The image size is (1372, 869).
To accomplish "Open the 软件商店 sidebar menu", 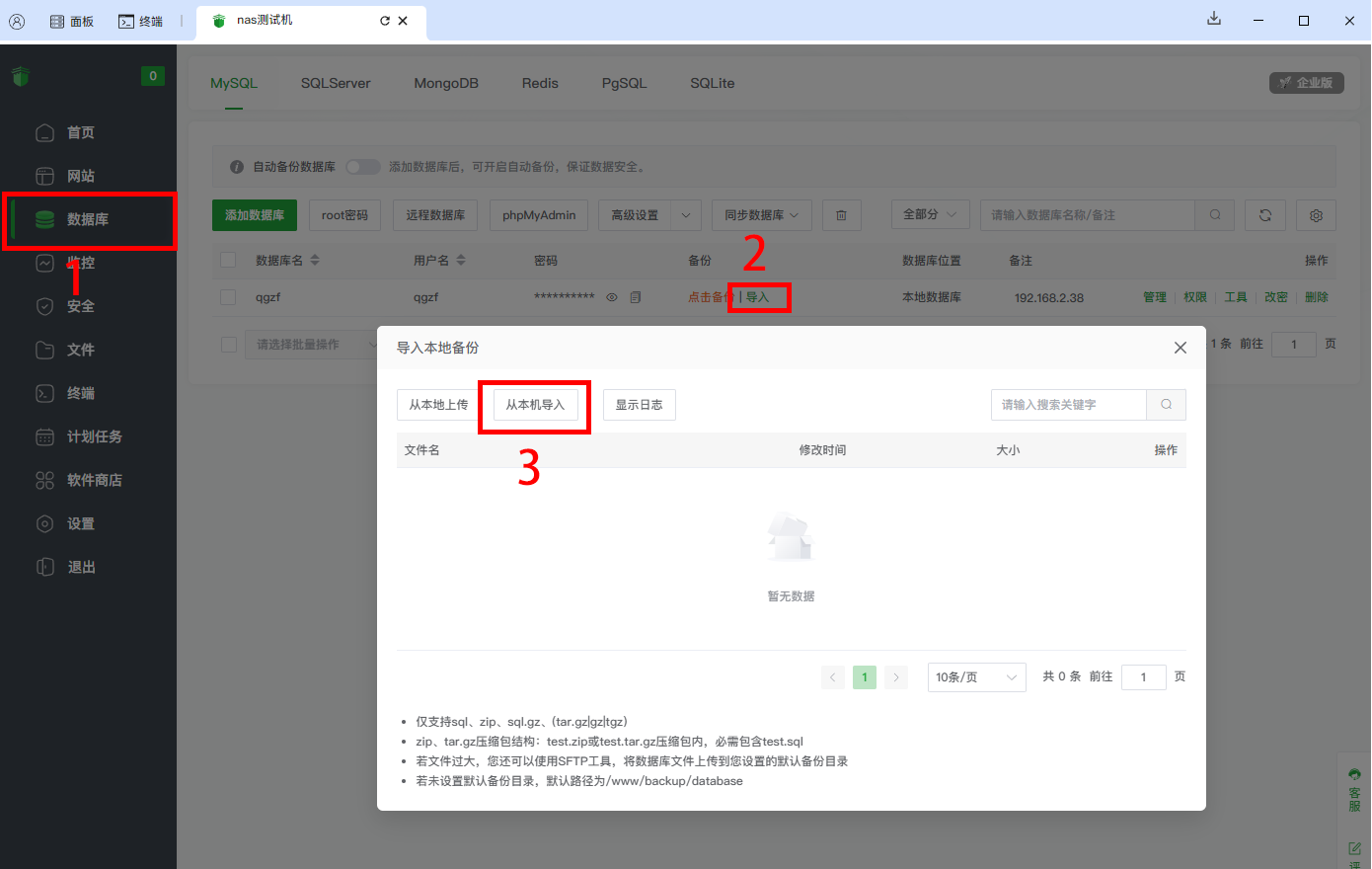I will click(94, 480).
